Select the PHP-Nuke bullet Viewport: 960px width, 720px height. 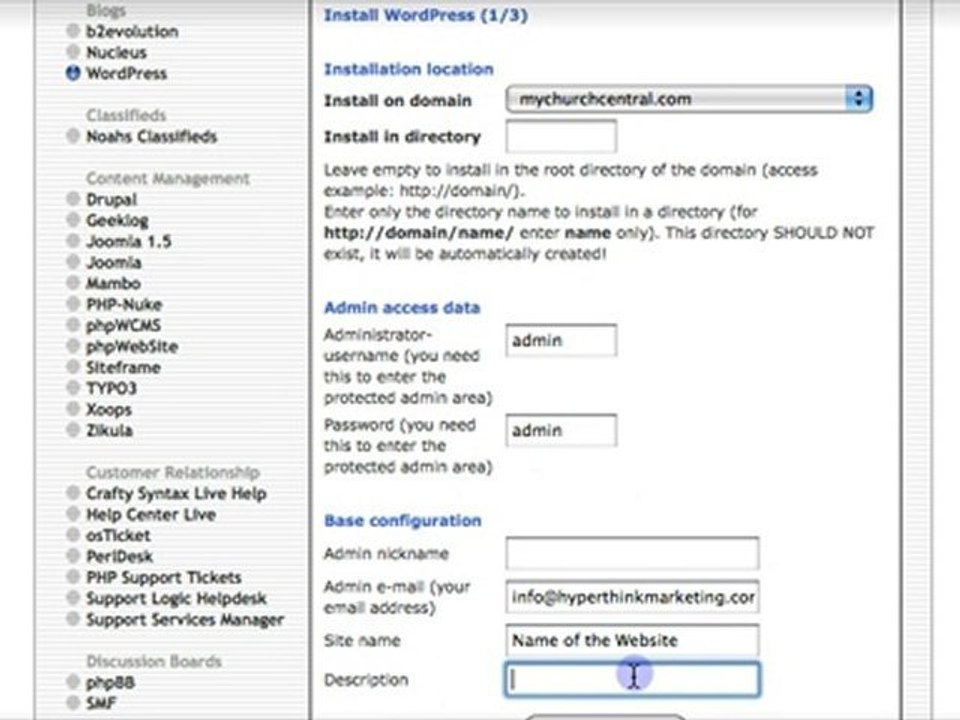click(x=73, y=304)
